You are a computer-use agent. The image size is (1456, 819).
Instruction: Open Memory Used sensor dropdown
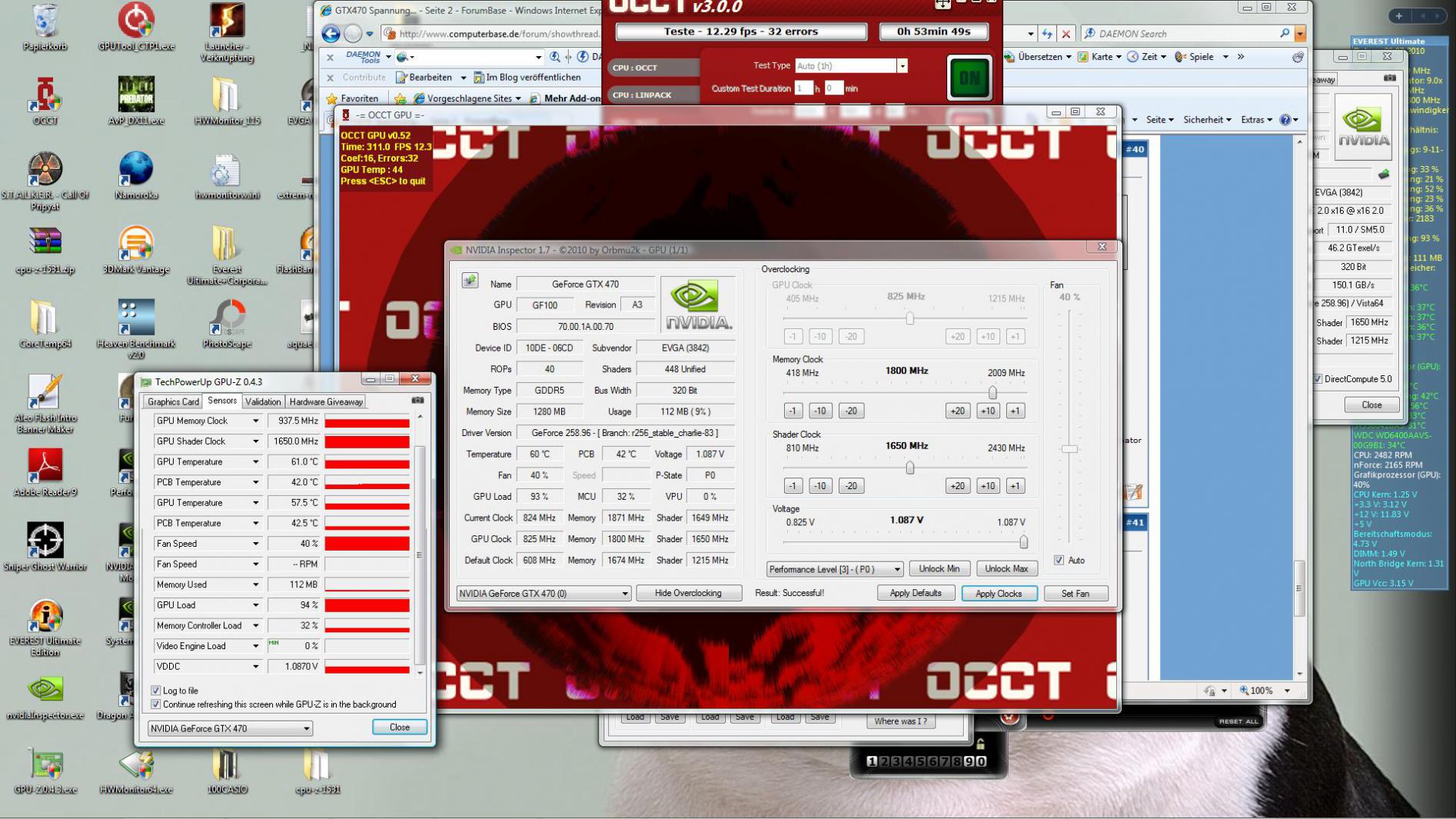[x=255, y=584]
